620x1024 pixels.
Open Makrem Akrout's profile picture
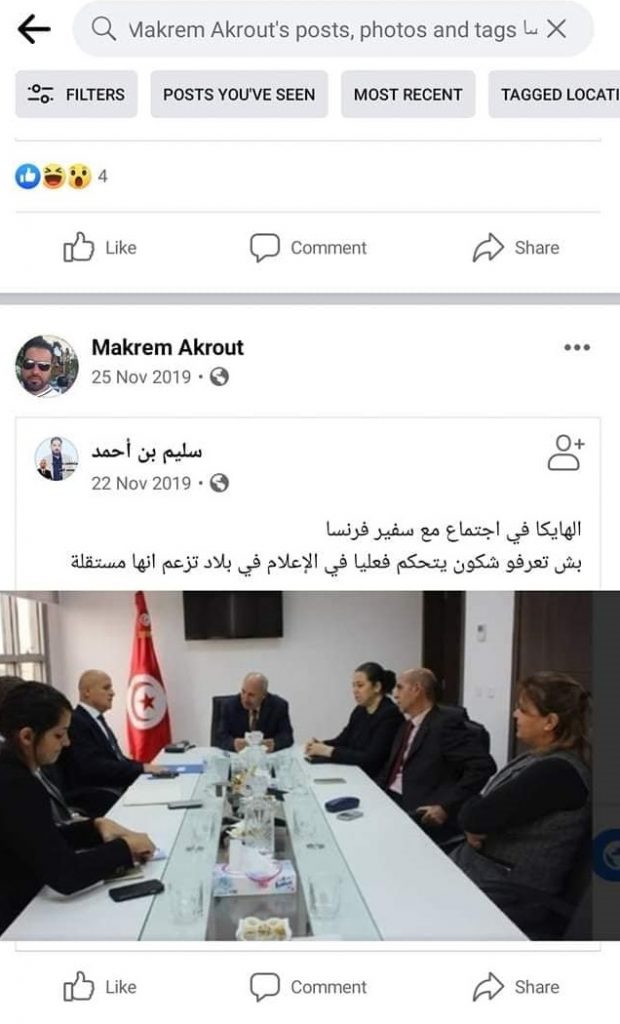click(x=46, y=366)
